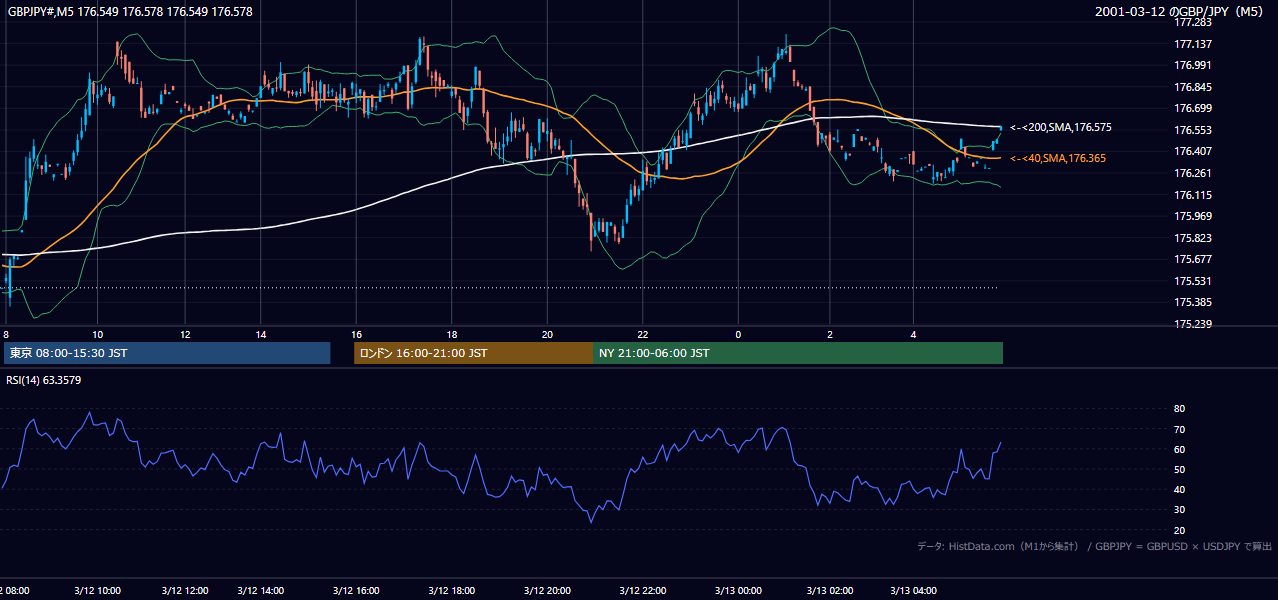Click bottom time label 3/13 00:00
Image resolution: width=1278 pixels, height=600 pixels.
738,590
